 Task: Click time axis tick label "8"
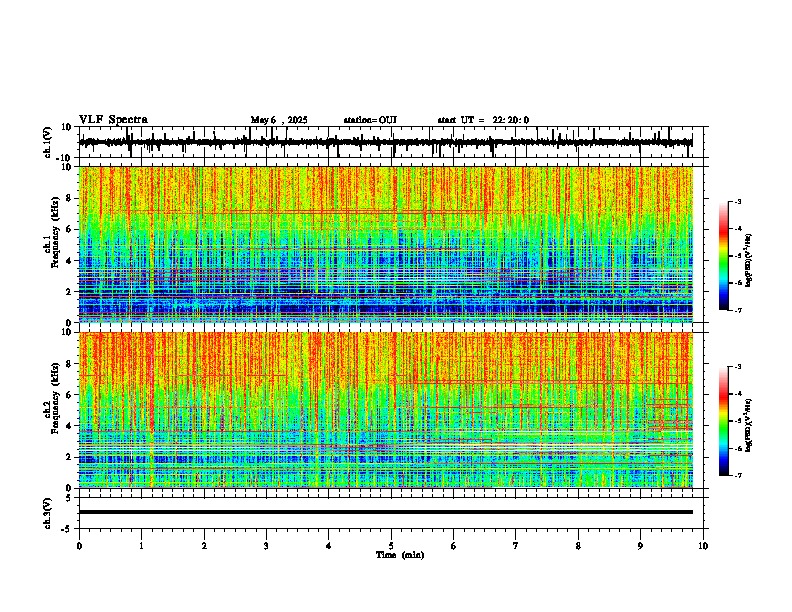coord(578,546)
